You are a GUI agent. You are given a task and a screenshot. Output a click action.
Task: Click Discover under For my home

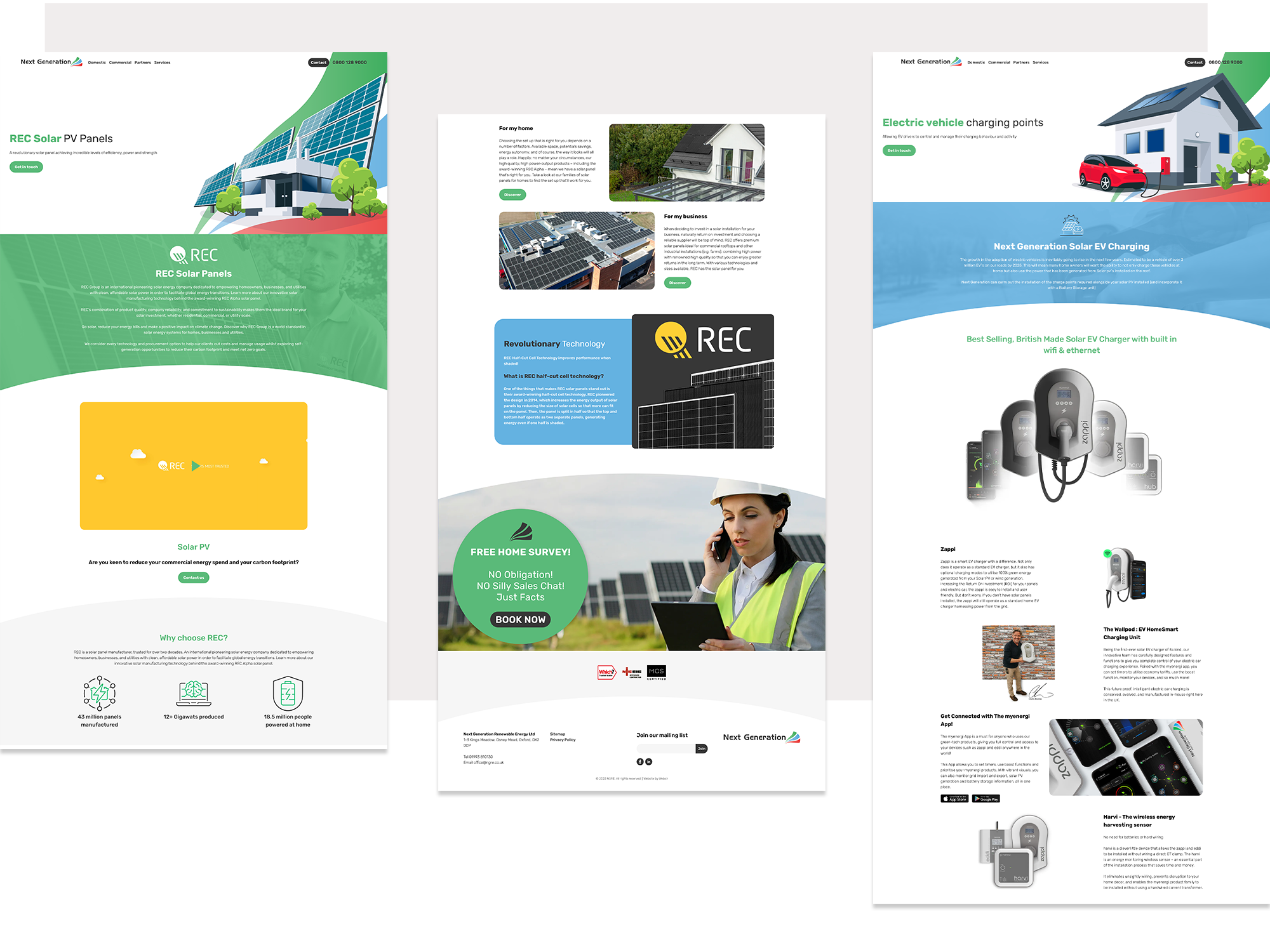click(512, 195)
